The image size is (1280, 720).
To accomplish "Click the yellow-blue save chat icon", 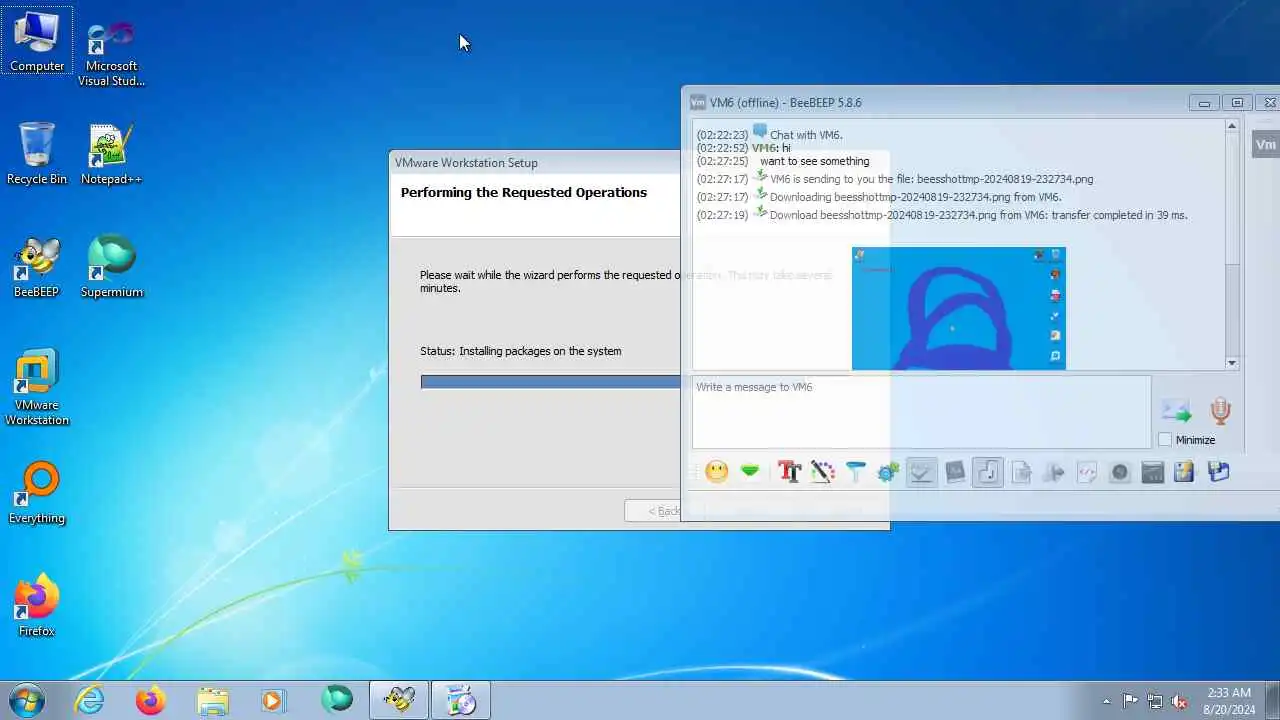I will 1185,471.
